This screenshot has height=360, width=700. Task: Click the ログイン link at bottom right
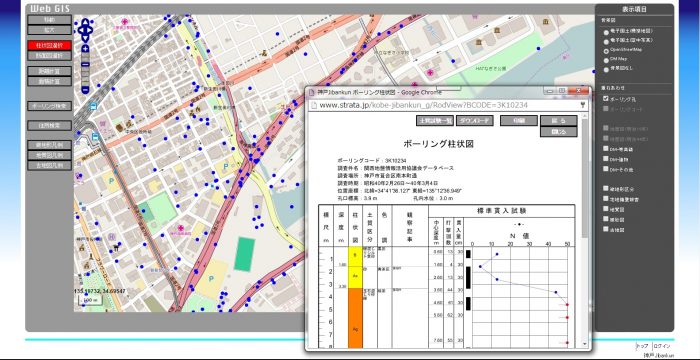click(662, 346)
